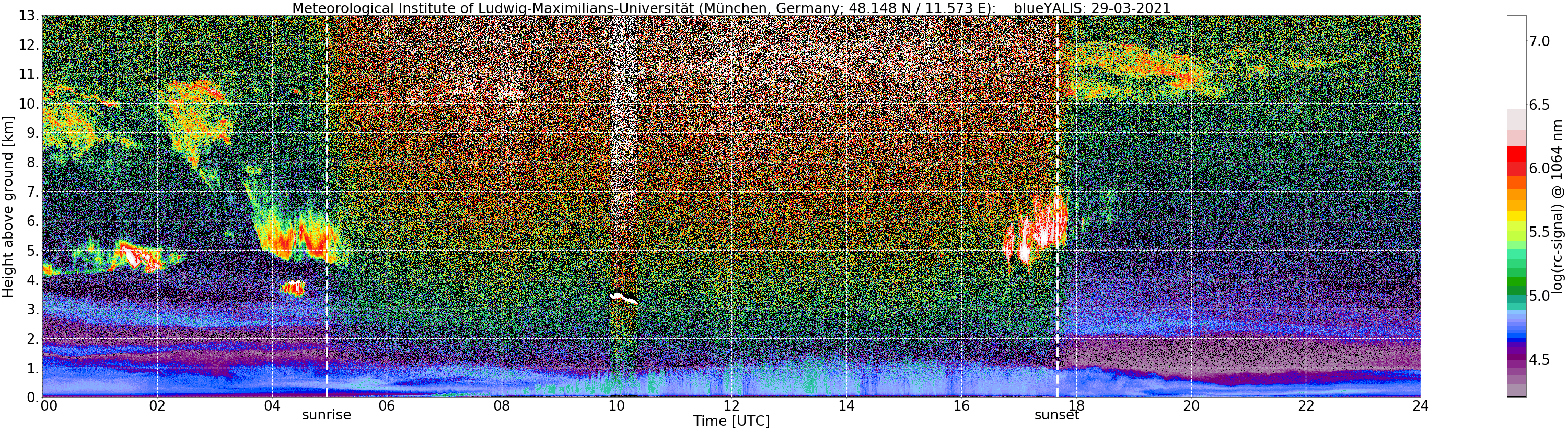
Task: Click the x-axis tick label '04'
Action: (x=272, y=406)
